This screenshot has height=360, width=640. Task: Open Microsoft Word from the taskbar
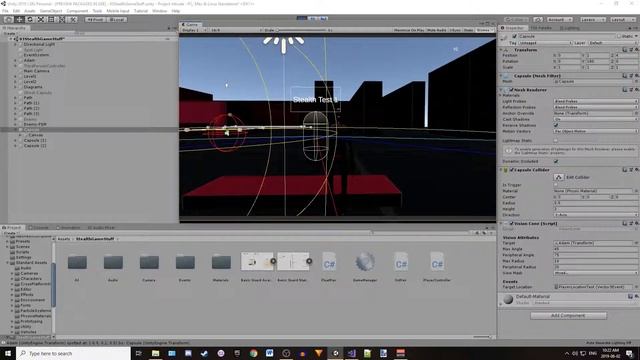(269, 353)
